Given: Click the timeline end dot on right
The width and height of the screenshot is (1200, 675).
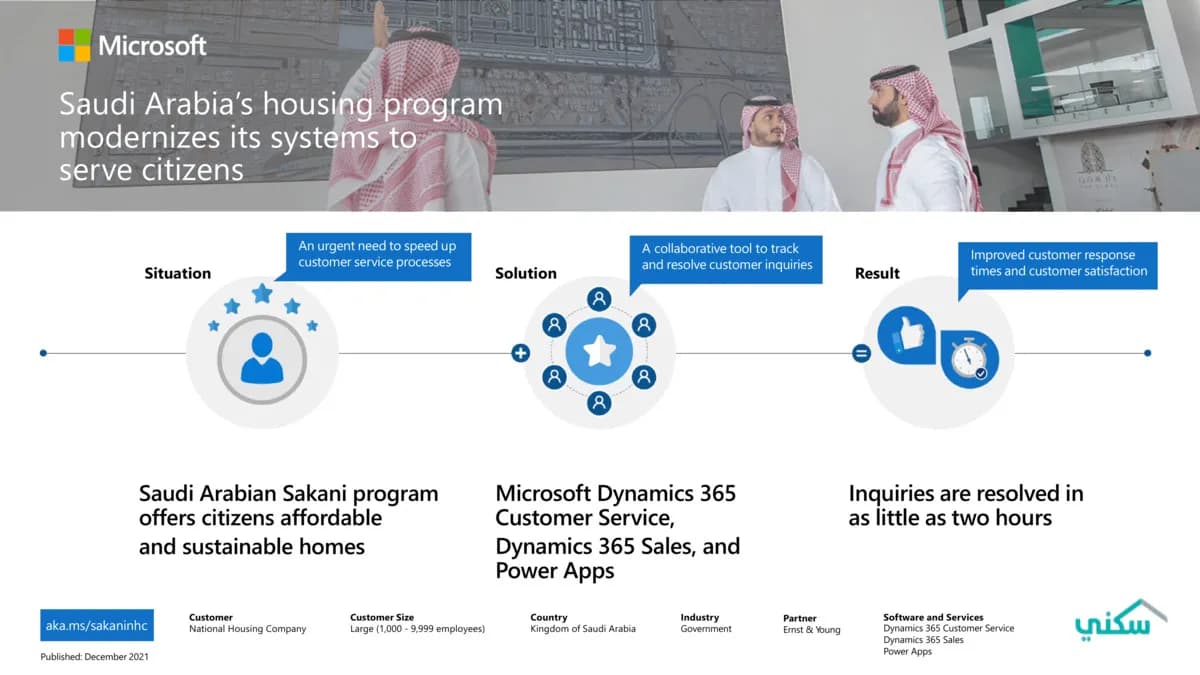Looking at the screenshot, I should [x=1147, y=353].
